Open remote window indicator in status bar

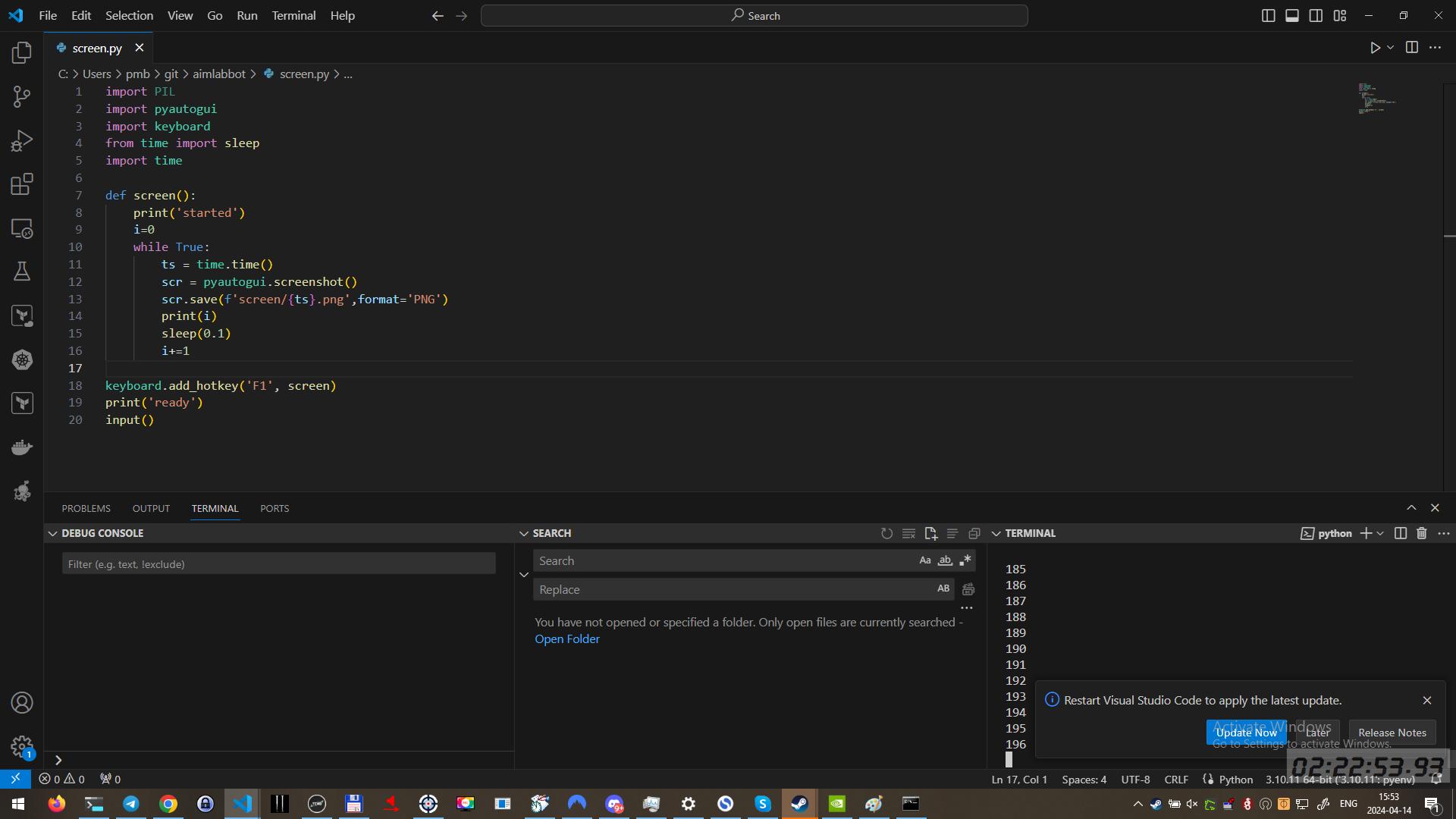coord(15,779)
